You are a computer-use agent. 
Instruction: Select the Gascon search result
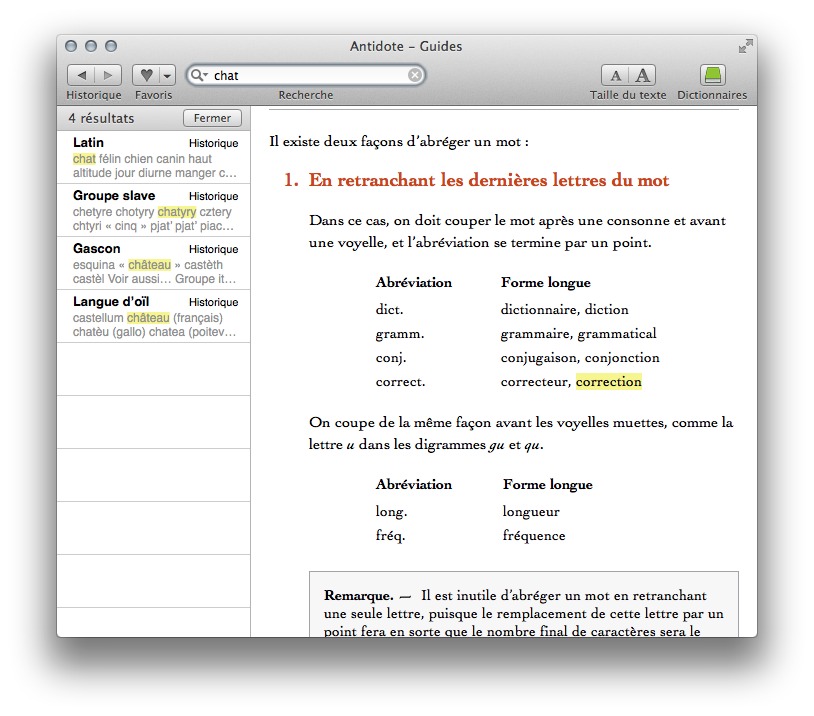pyautogui.click(x=154, y=263)
